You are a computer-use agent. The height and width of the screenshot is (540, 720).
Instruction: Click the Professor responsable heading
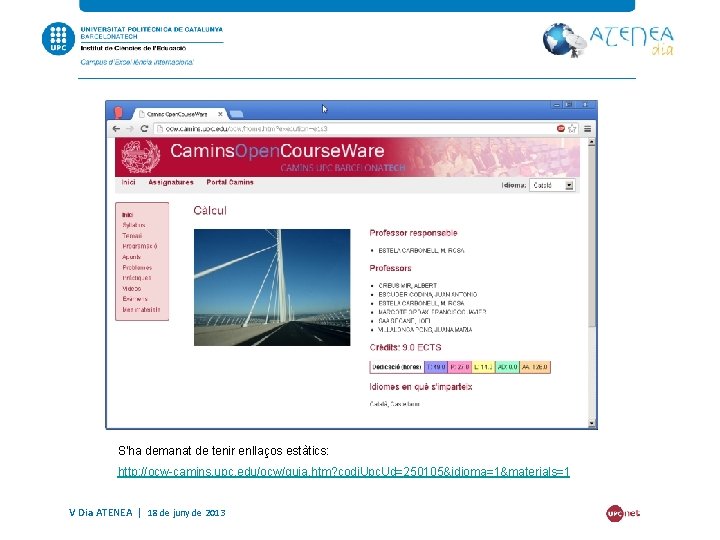coord(413,233)
